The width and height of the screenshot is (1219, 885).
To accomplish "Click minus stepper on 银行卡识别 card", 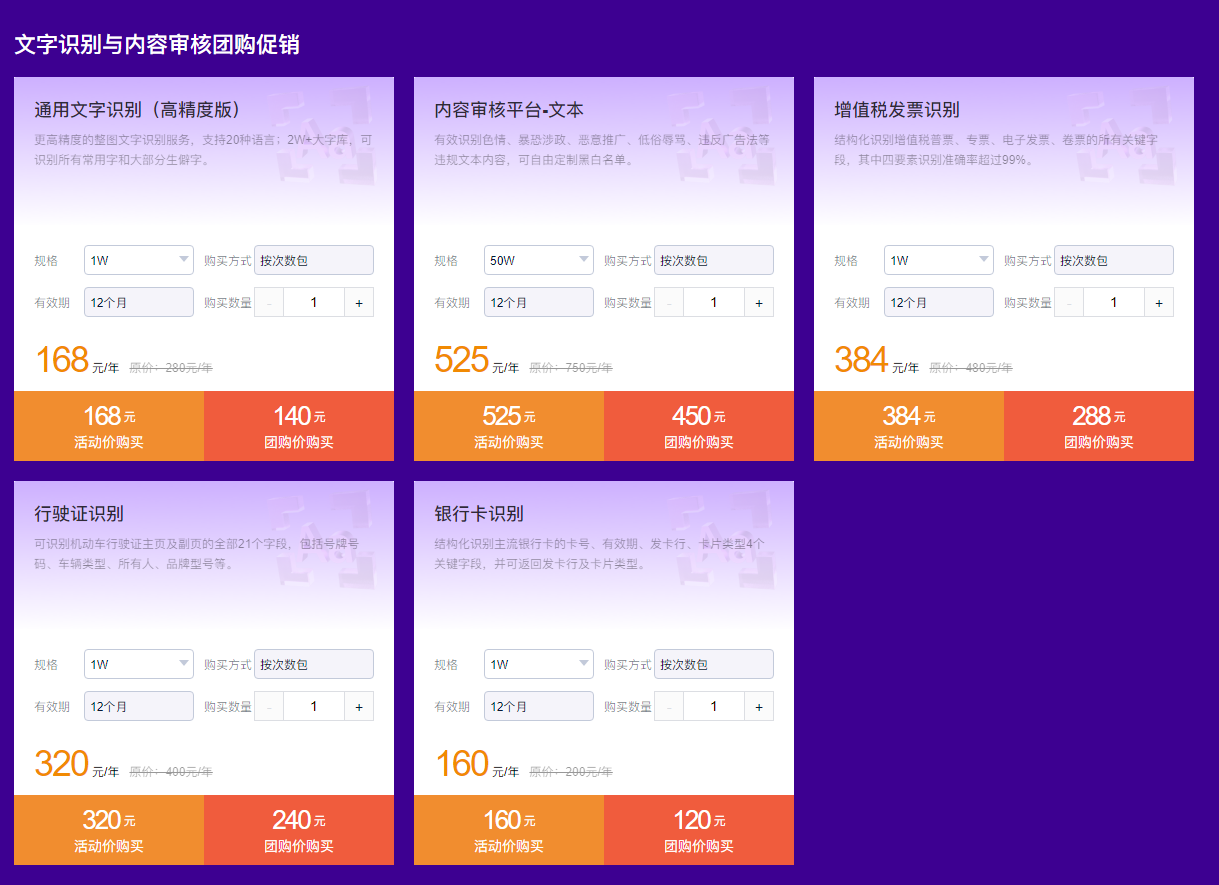I will [669, 706].
